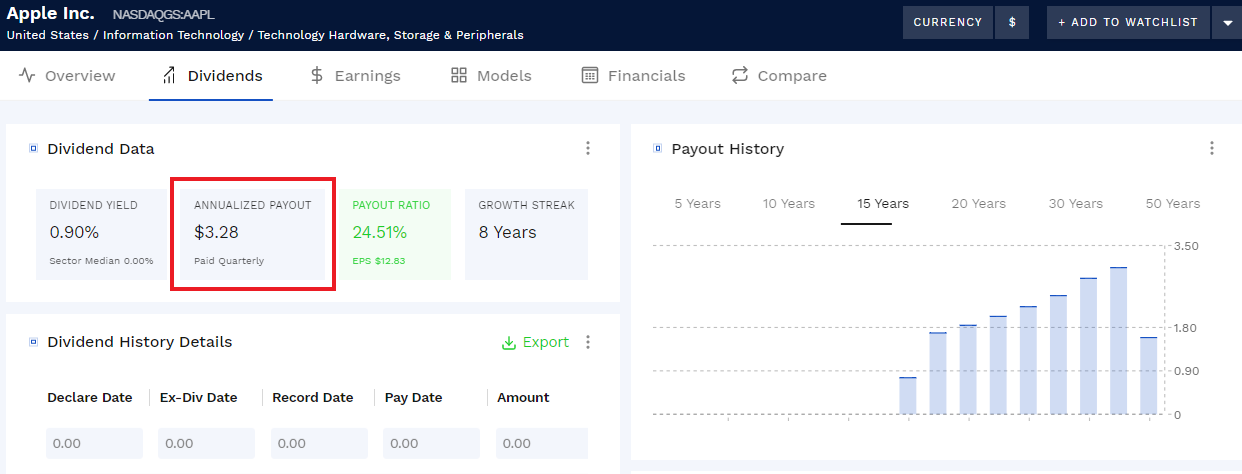Open the Financials tab
The width and height of the screenshot is (1242, 474).
coord(633,76)
